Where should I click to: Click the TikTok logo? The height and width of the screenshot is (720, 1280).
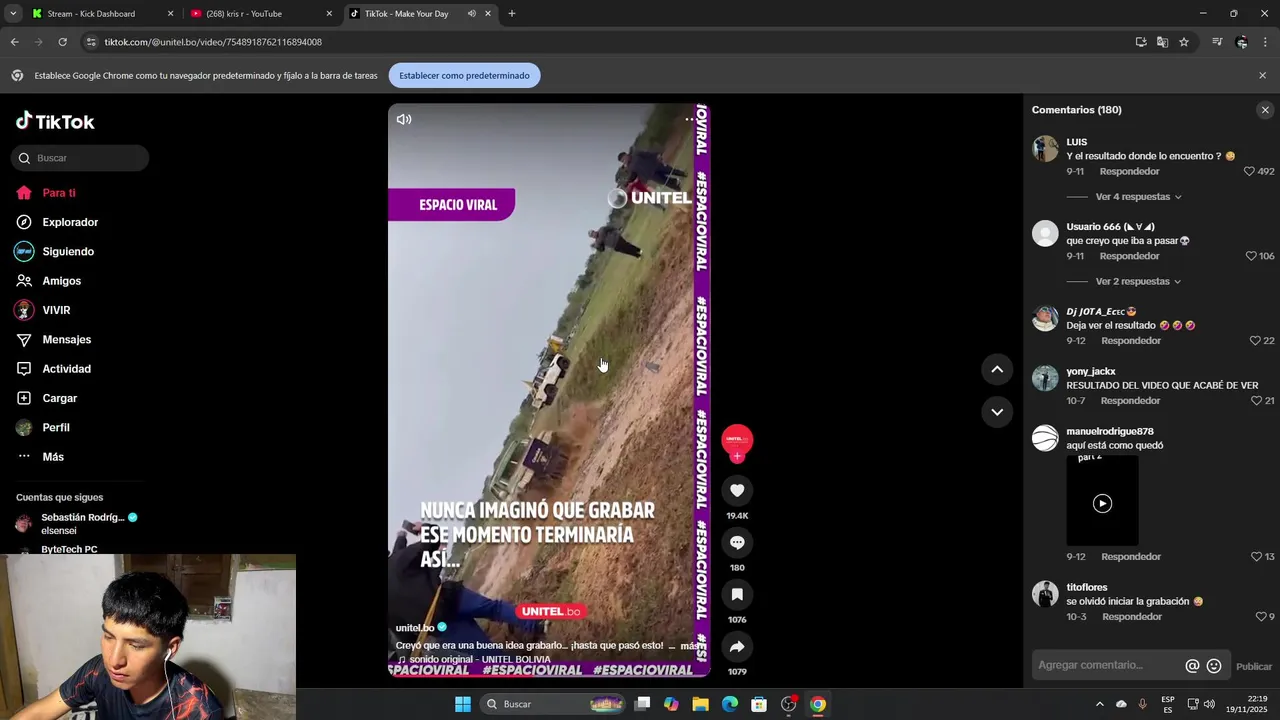coord(55,121)
